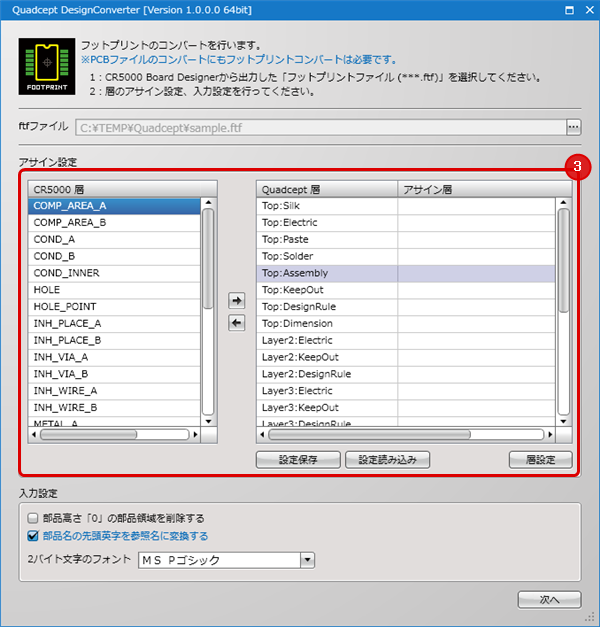Click CR5000 list horizontal scrollbar thumb
Image resolution: width=600 pixels, height=627 pixels.
tap(89, 434)
